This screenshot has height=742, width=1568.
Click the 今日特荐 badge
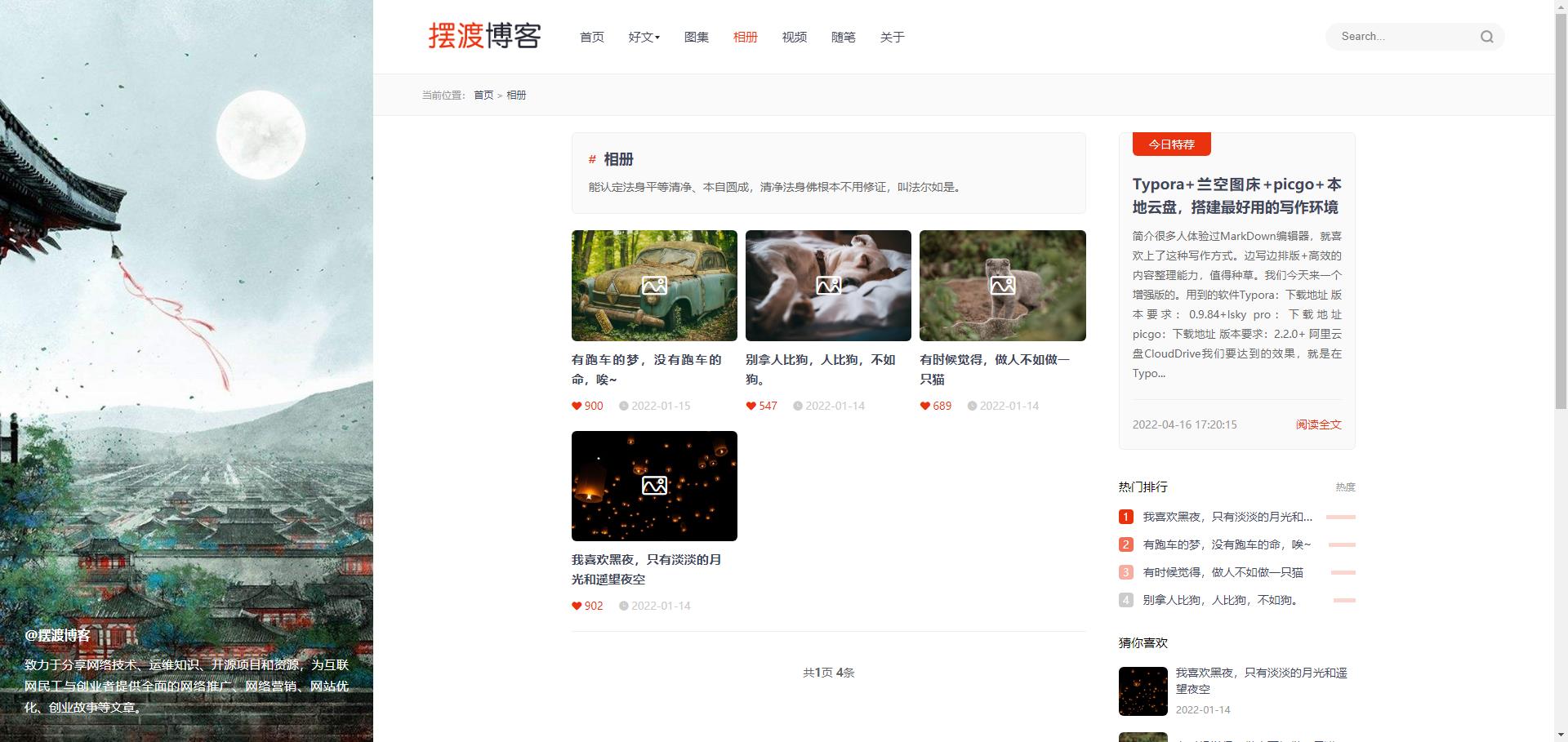[x=1171, y=144]
